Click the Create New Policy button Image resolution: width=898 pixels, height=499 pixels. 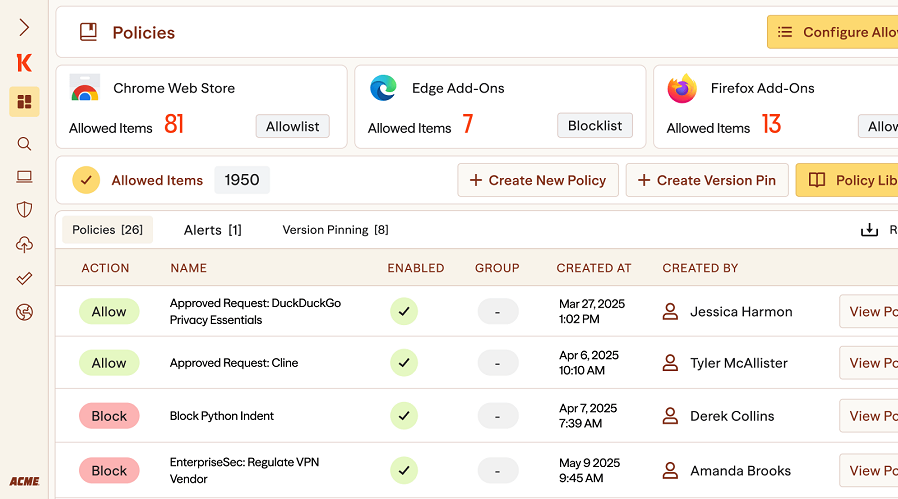537,180
